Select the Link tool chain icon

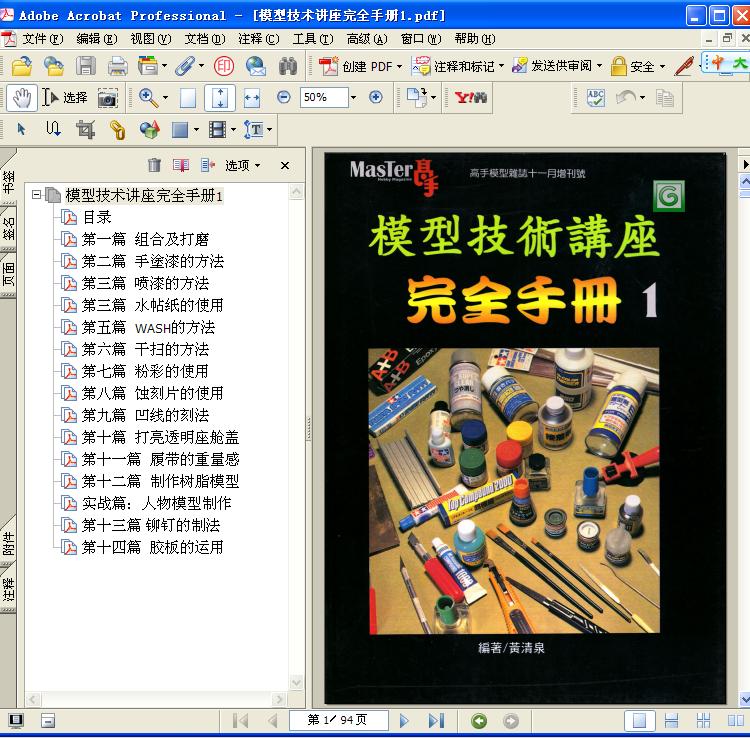click(x=117, y=130)
